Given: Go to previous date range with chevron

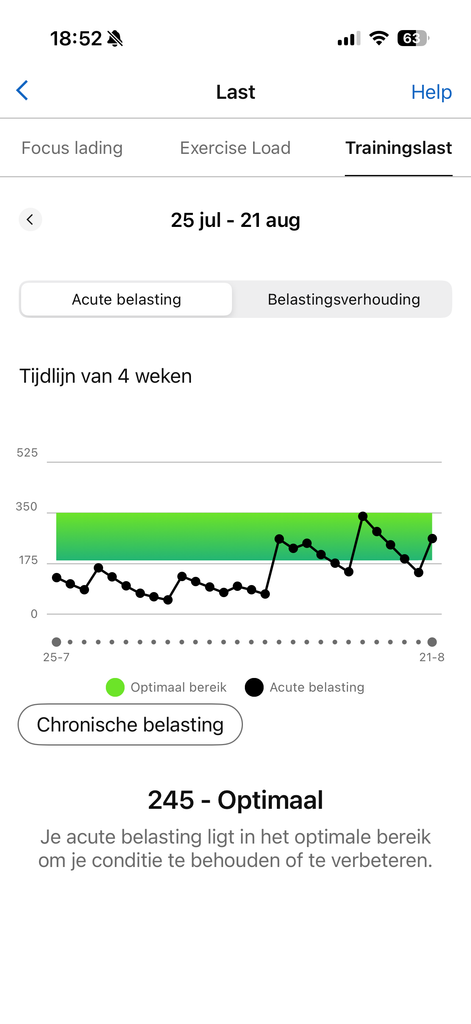Looking at the screenshot, I should click(x=30, y=219).
